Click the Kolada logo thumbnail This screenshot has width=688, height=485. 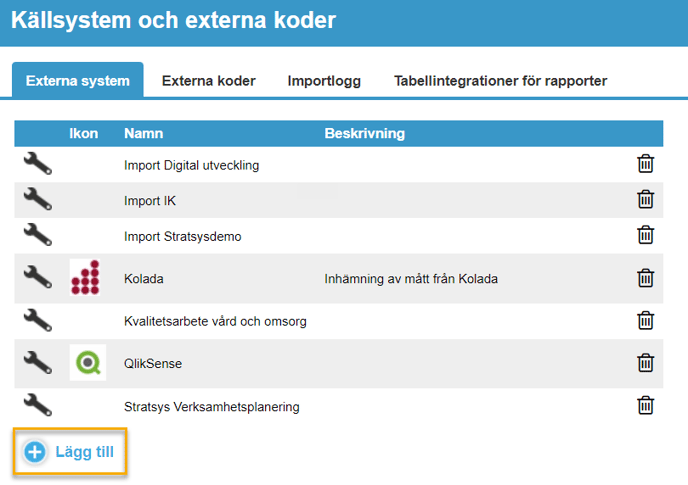click(x=87, y=278)
